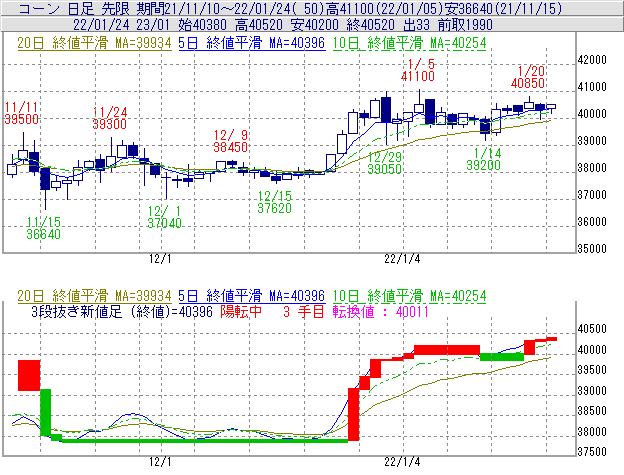Click the 10日 終値平滑 MA=40254 label in upper chart
624x475 pixels.
pos(409,43)
